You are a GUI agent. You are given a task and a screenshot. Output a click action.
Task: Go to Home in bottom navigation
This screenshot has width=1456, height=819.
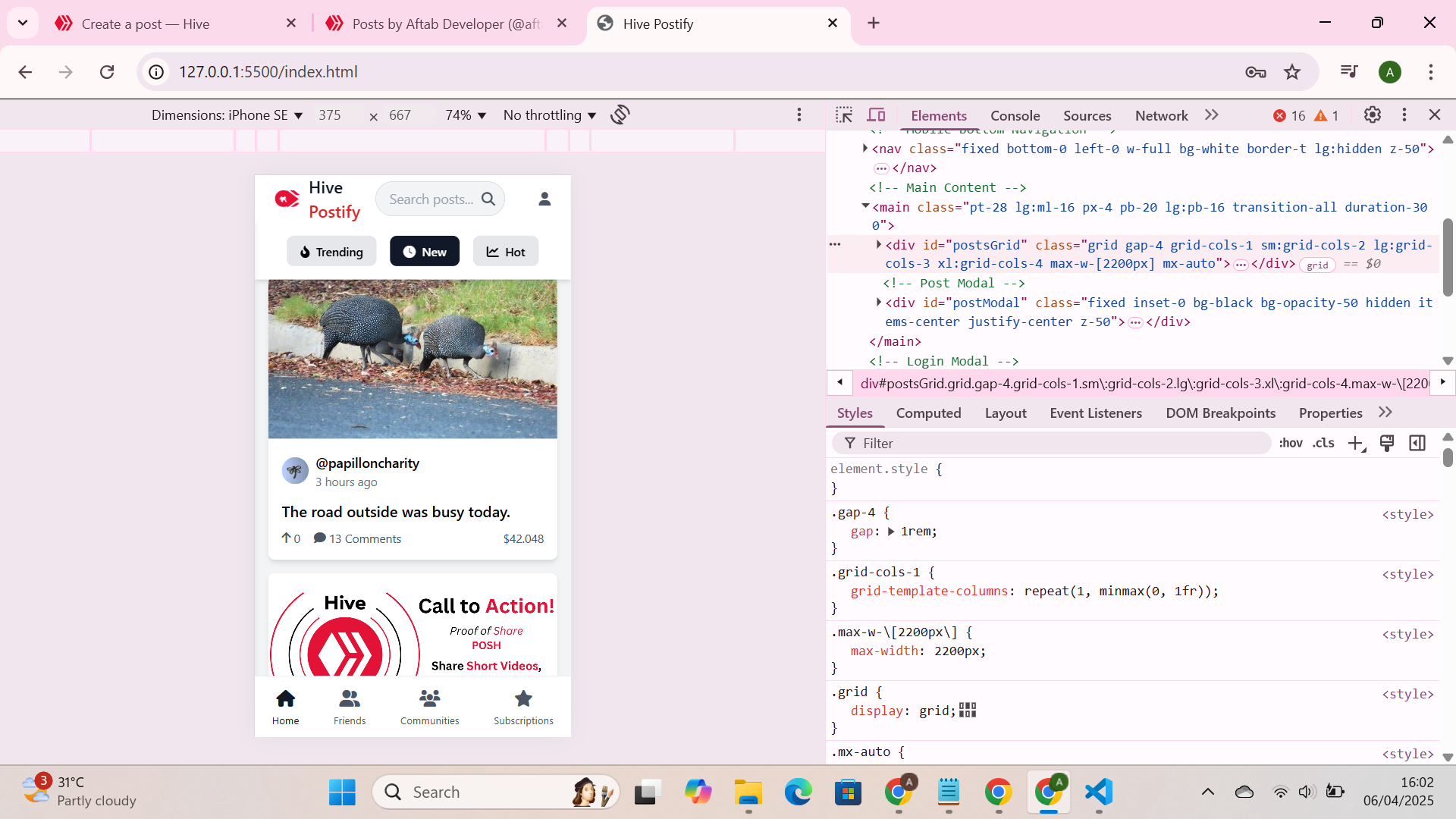(286, 707)
